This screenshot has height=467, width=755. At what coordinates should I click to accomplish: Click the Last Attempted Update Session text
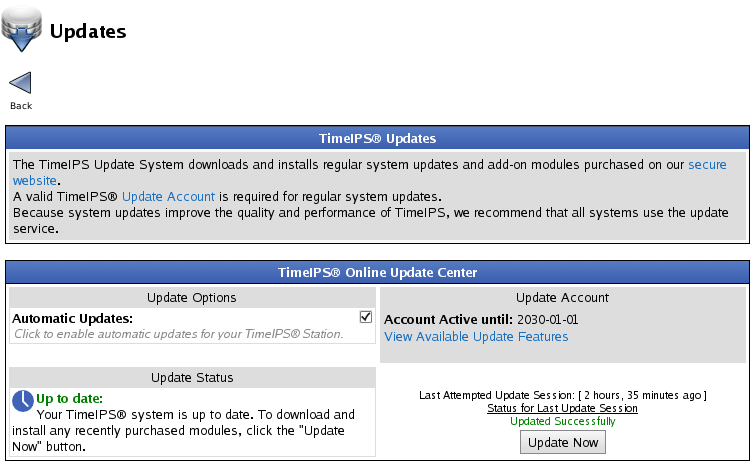click(562, 395)
